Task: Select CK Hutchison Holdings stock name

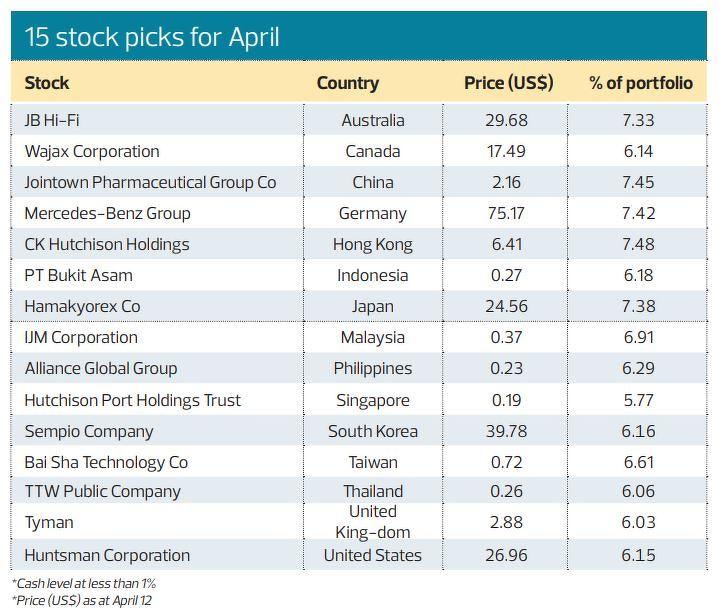Action: coord(107,244)
